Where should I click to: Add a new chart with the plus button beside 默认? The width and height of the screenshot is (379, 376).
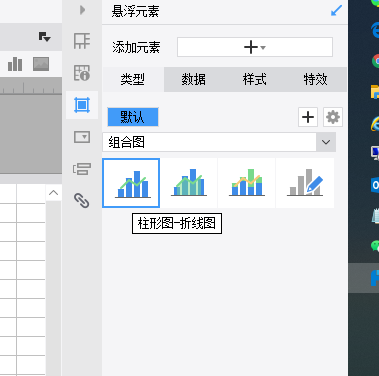[x=308, y=117]
